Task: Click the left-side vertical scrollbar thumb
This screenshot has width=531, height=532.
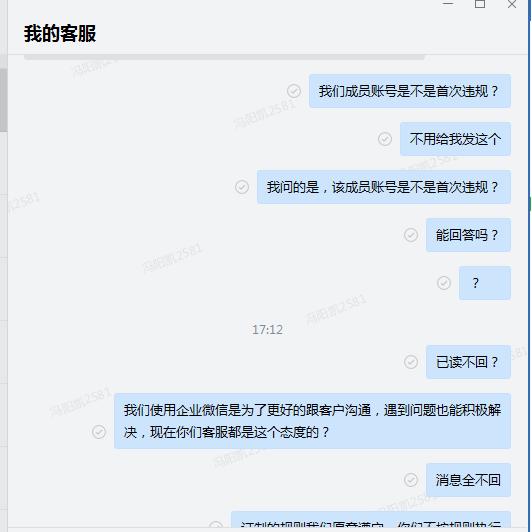Action: (3, 100)
